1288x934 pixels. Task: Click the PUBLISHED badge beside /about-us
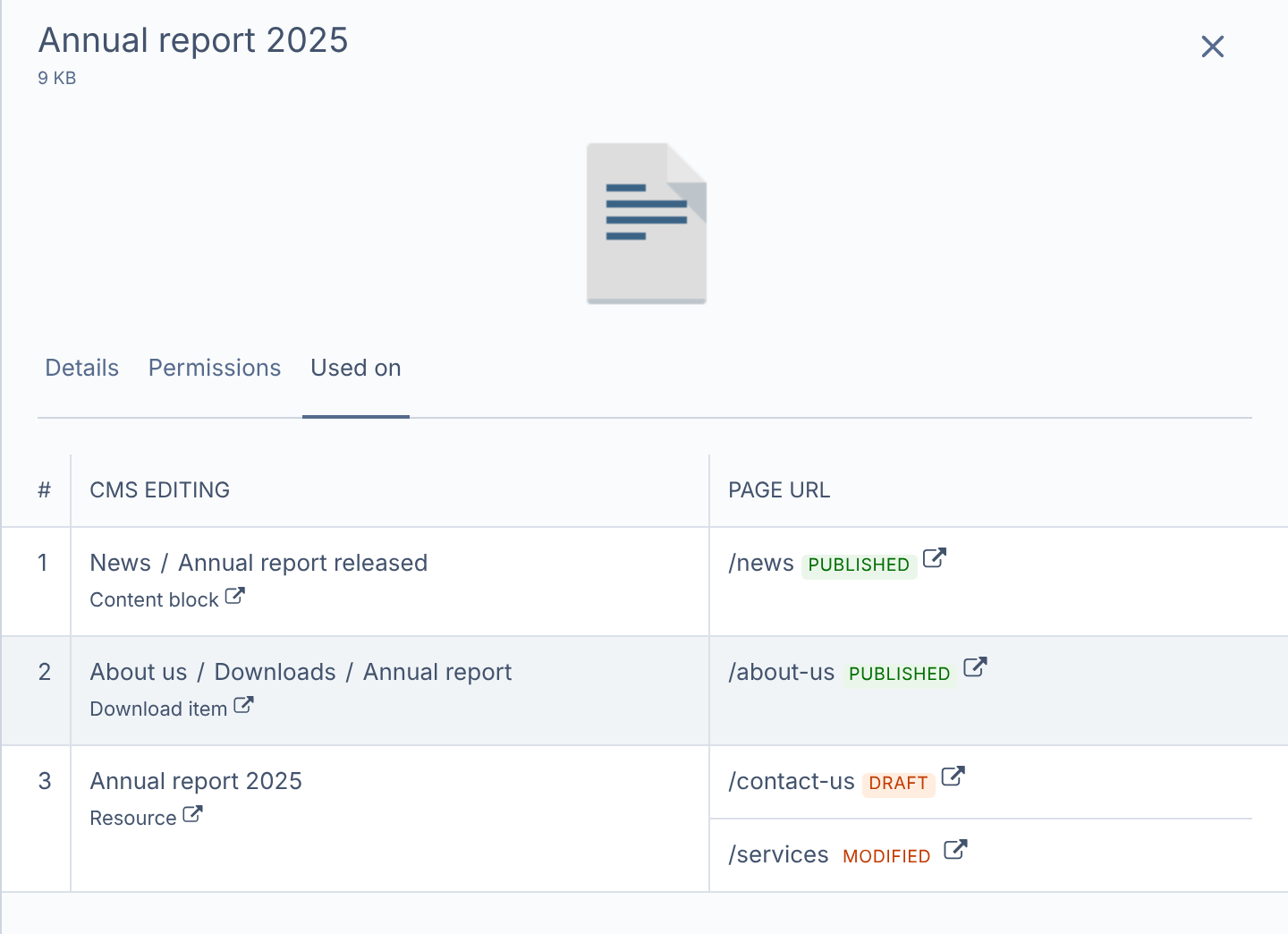[x=899, y=674]
